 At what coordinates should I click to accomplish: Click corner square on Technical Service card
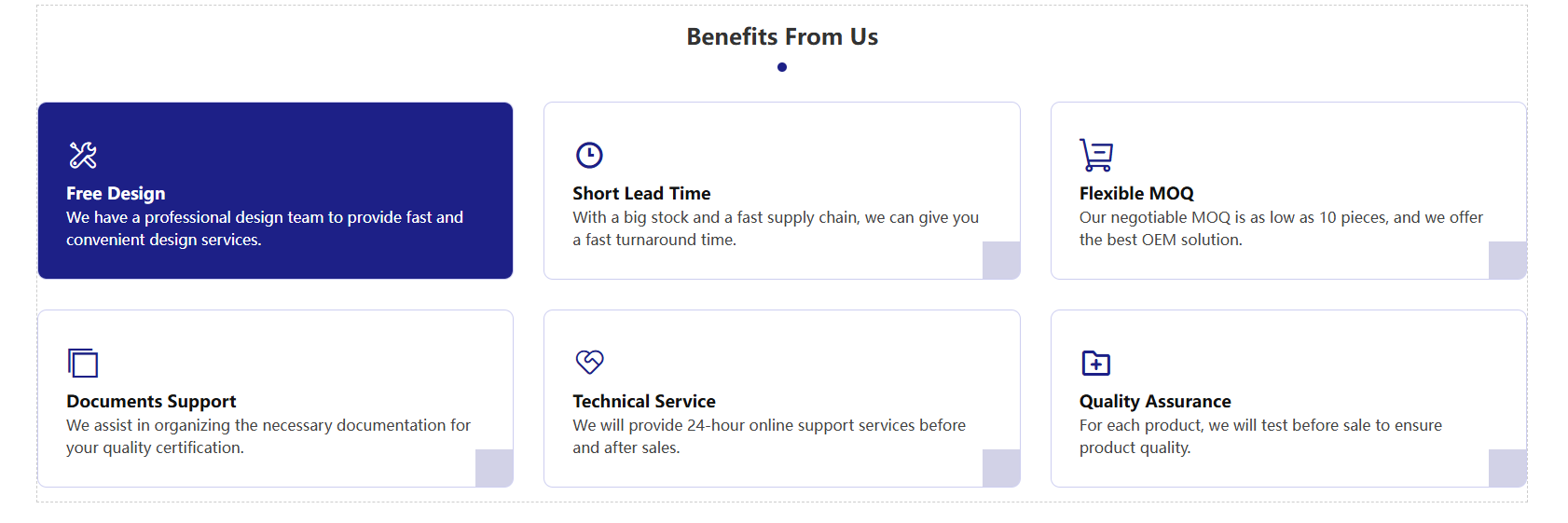(x=1001, y=468)
